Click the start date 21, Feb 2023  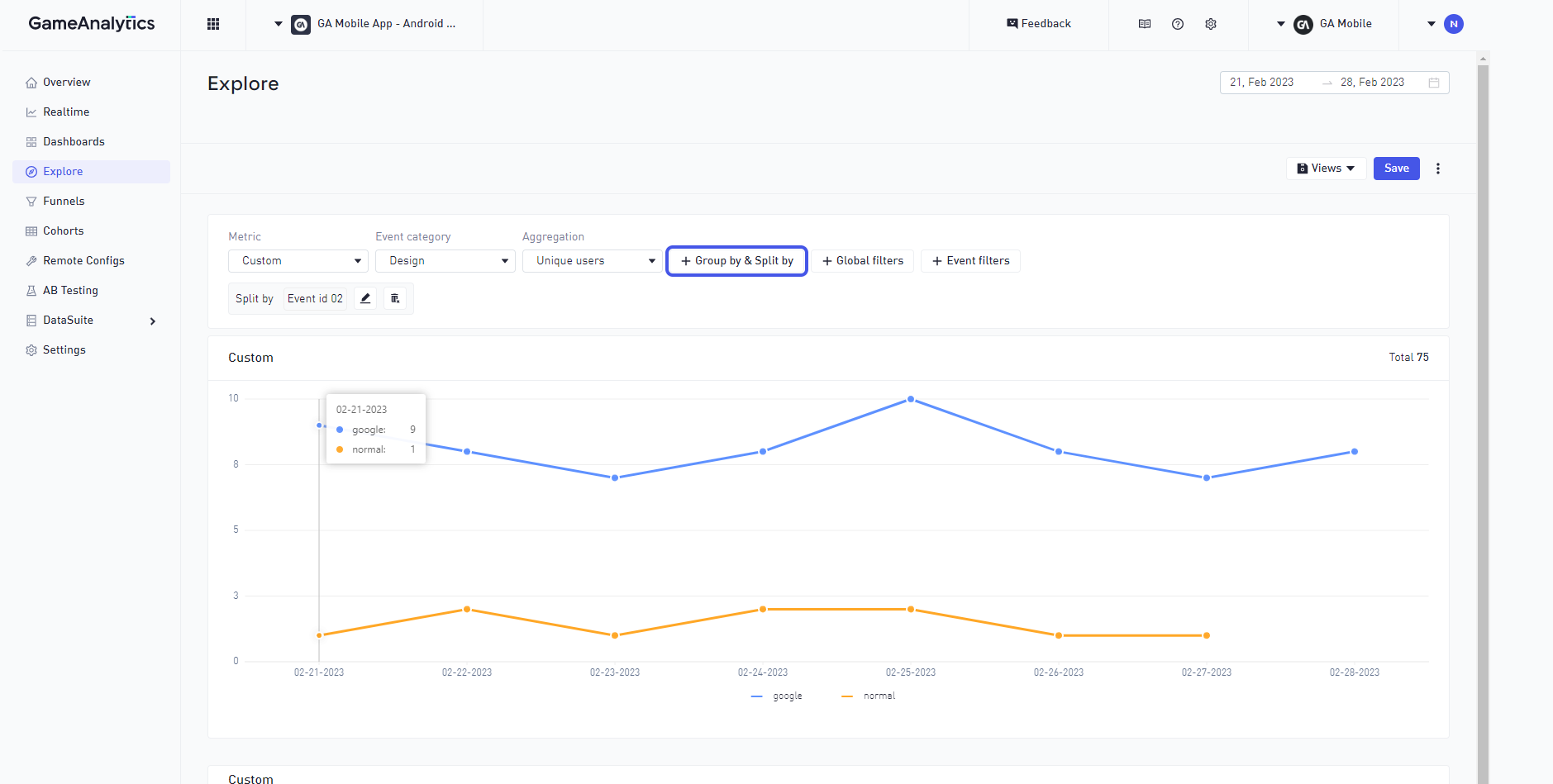(x=1261, y=83)
